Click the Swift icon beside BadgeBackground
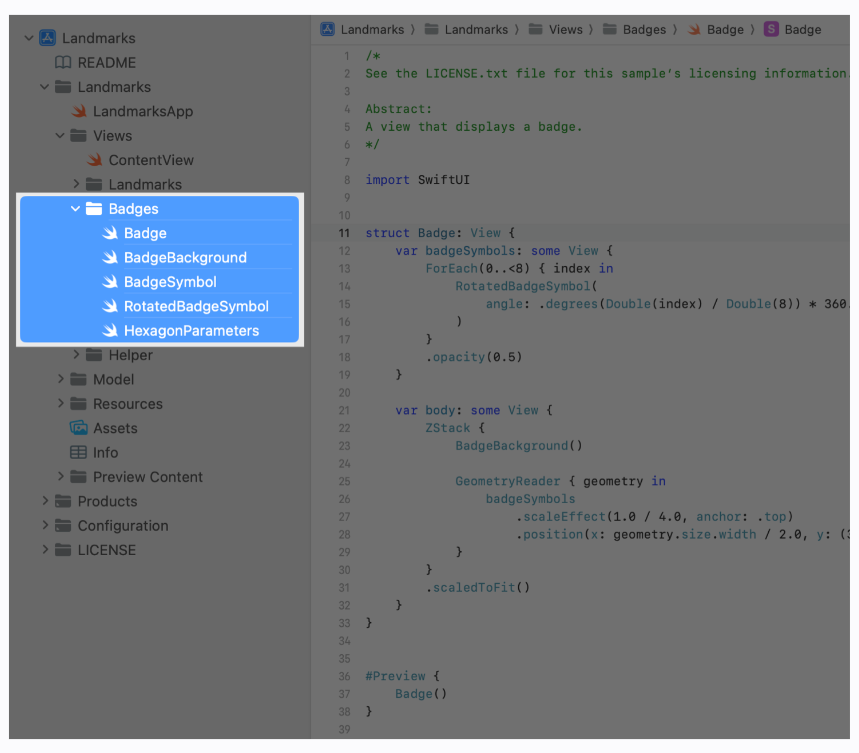This screenshot has height=753, width=859. (110, 257)
